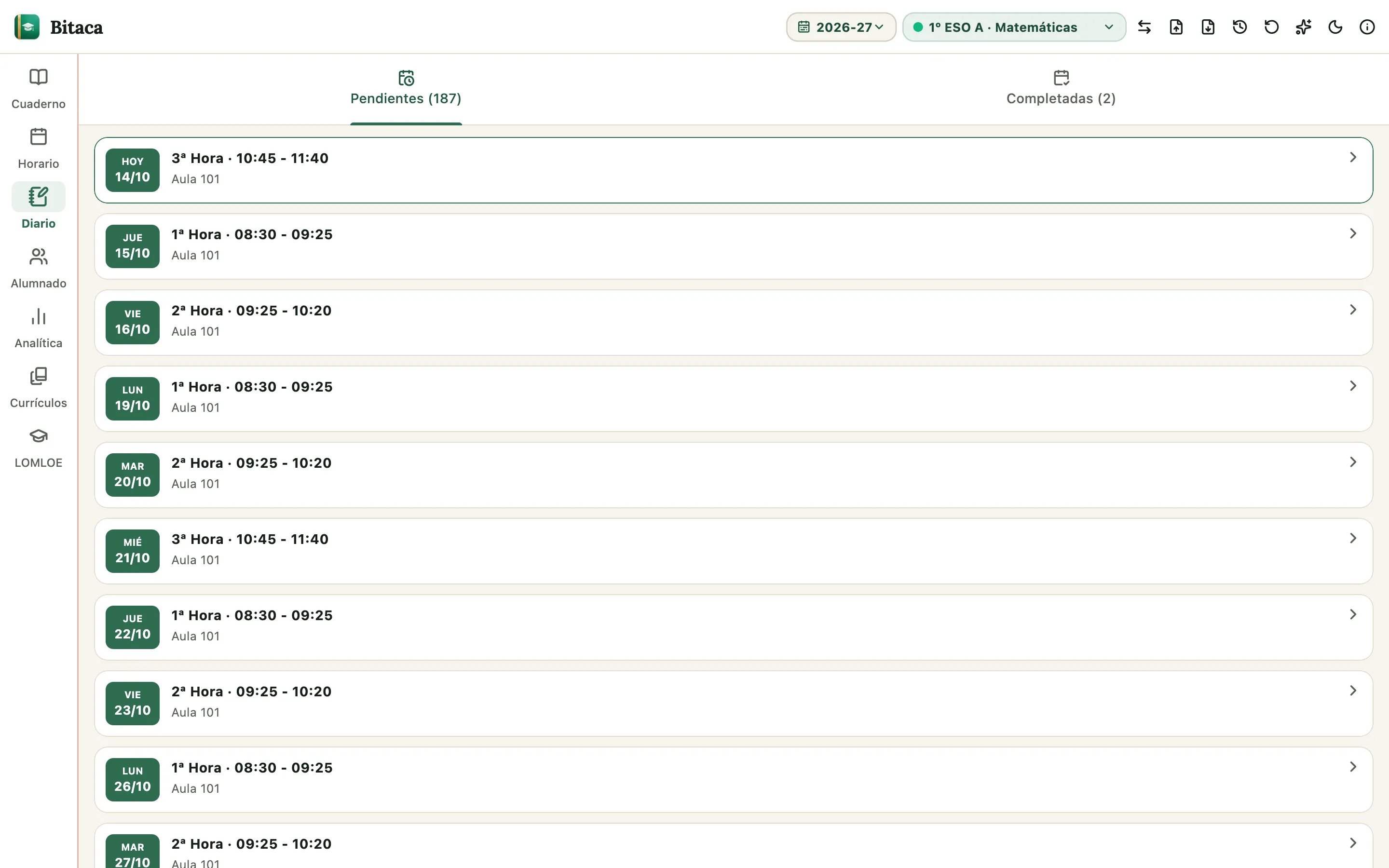The height and width of the screenshot is (868, 1389).
Task: Open session 1ª Hora on LUN 19/10
Action: click(x=734, y=399)
